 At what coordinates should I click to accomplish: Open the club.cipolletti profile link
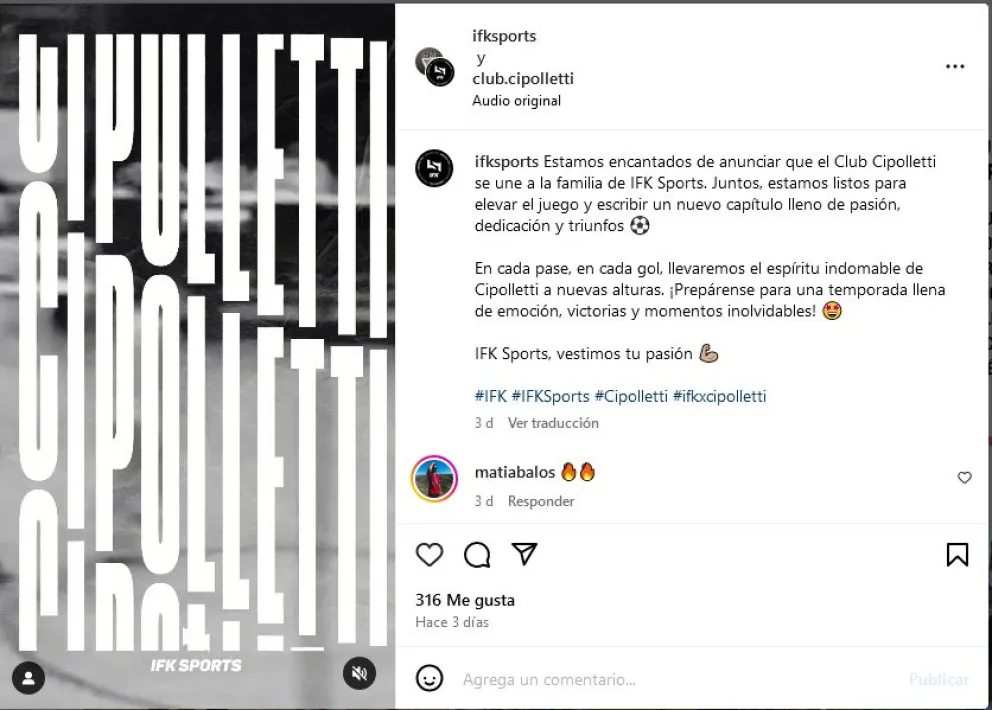pyautogui.click(x=523, y=78)
